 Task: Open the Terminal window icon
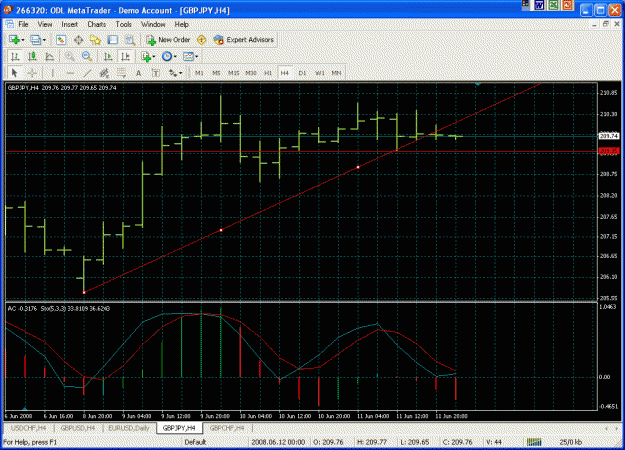(113, 40)
